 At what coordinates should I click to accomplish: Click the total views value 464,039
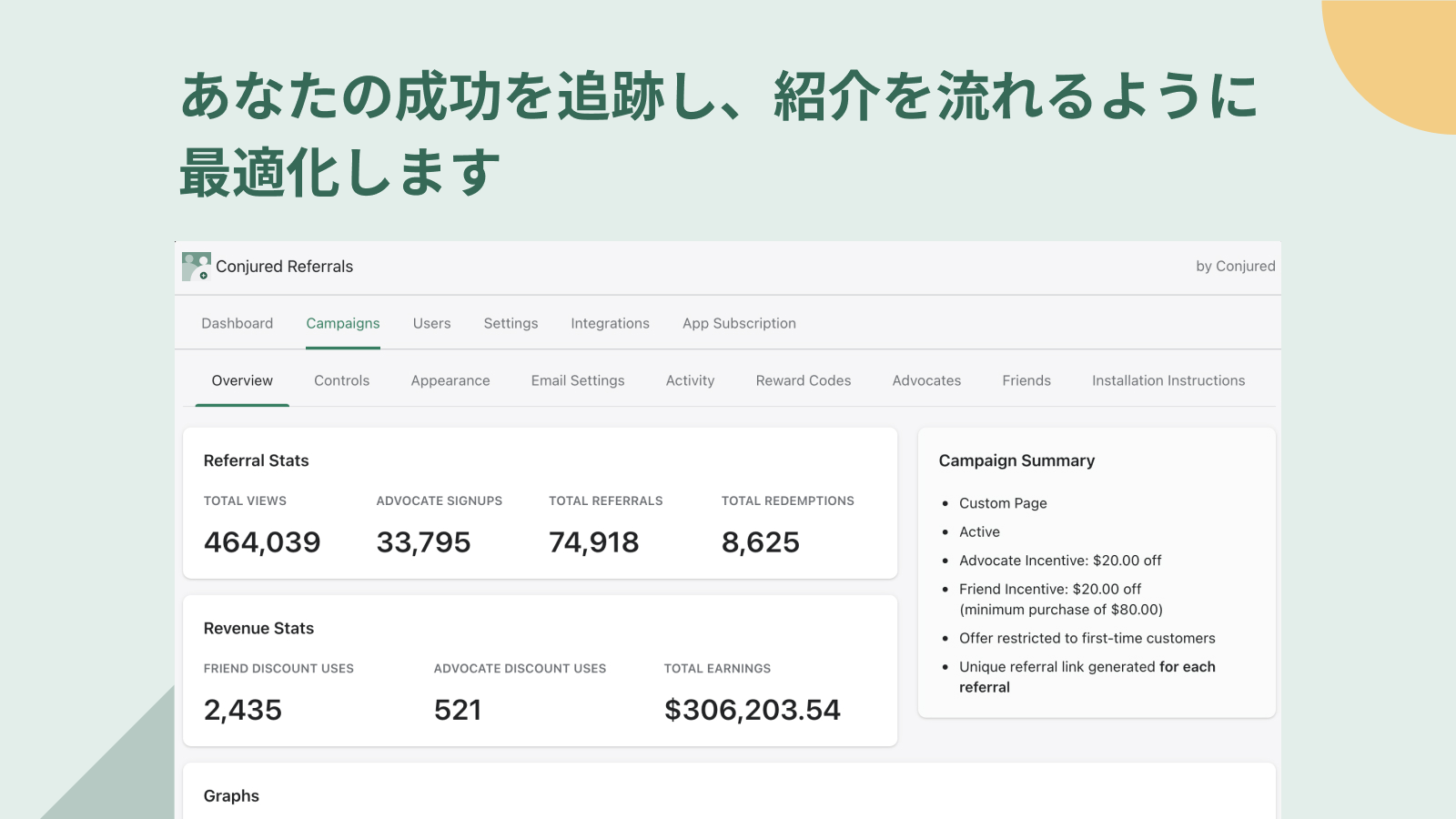[x=262, y=542]
